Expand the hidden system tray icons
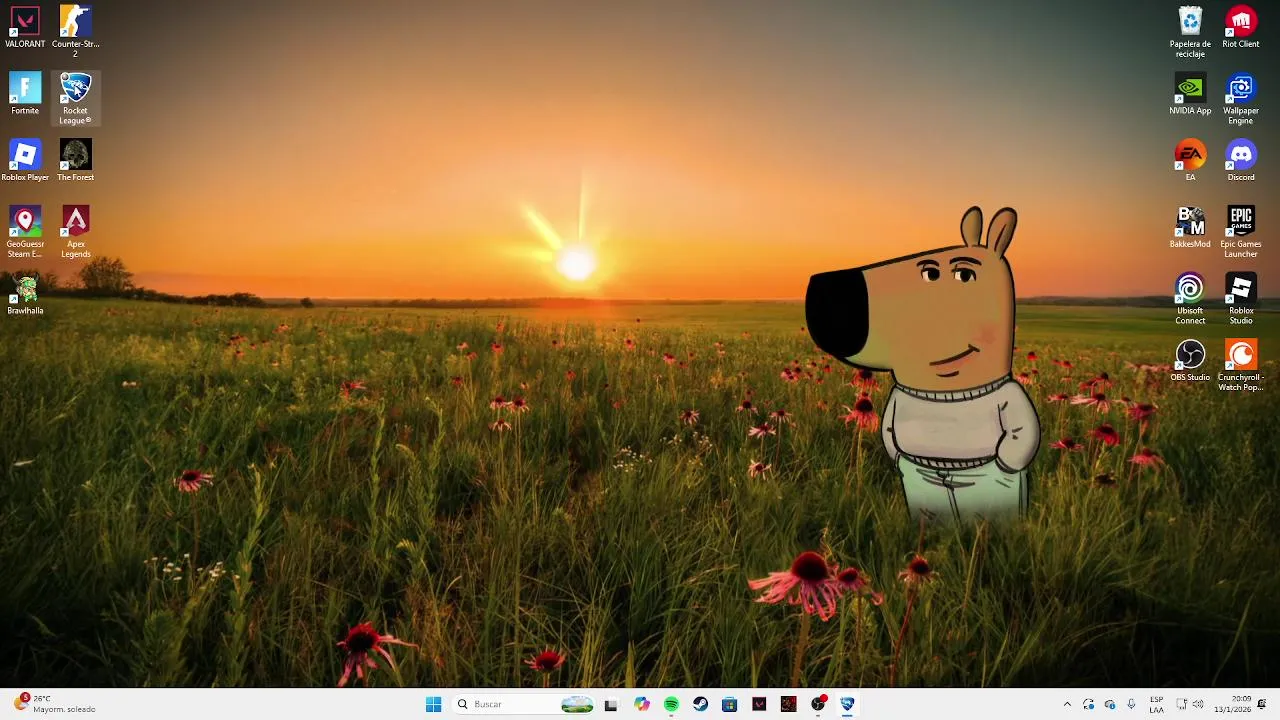Image resolution: width=1280 pixels, height=720 pixels. pos(1067,704)
